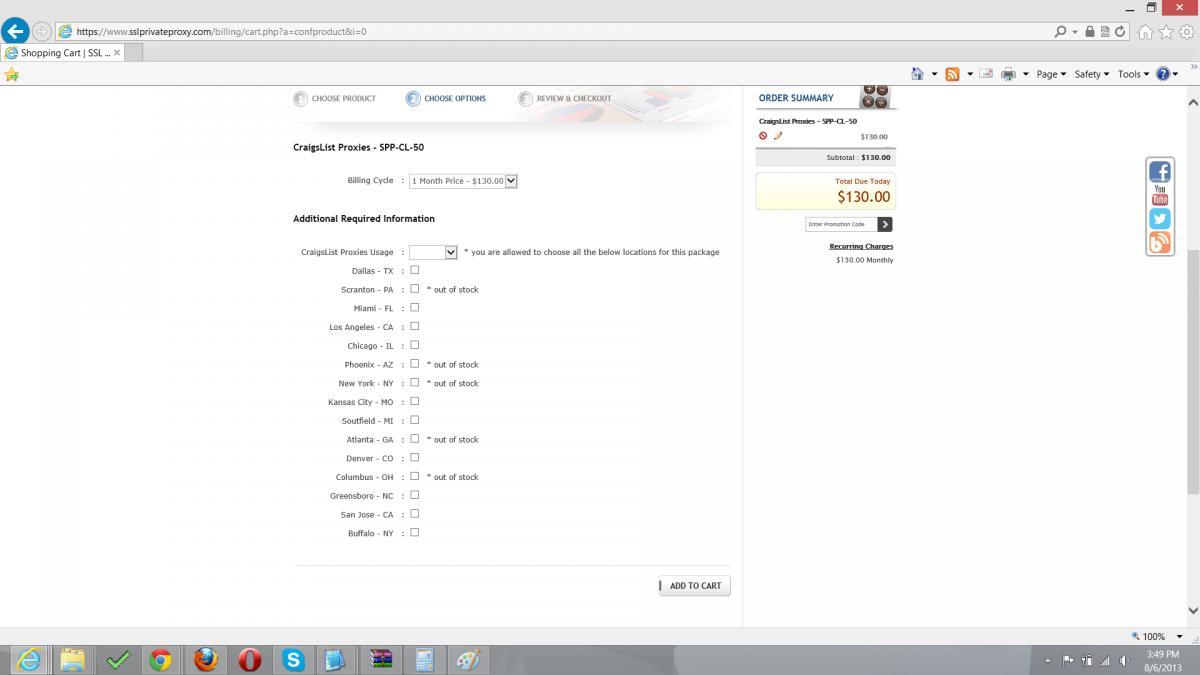Image resolution: width=1200 pixels, height=675 pixels.
Task: Click the scrollbar down arrow
Action: pos(1192,611)
